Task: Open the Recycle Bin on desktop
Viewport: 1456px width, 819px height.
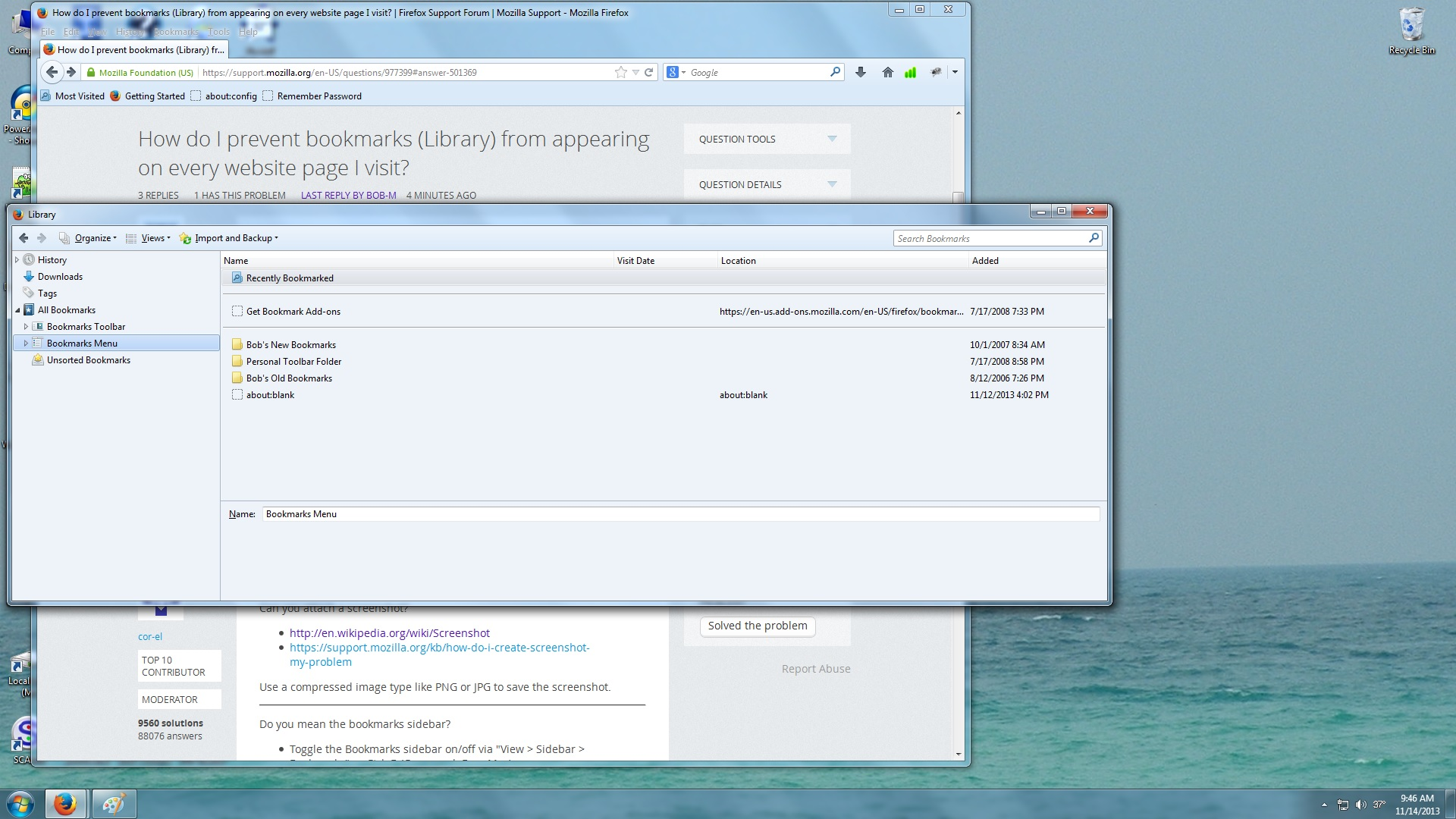Action: 1412,32
